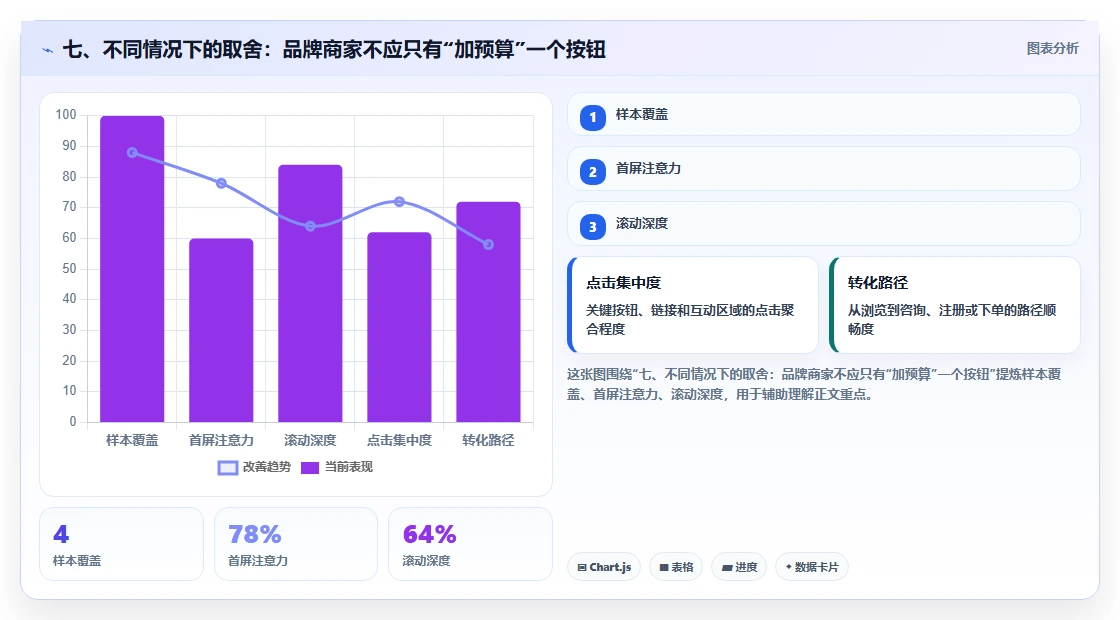Select the 首屏注意力 list item
This screenshot has height=620, width=1120.
tap(824, 169)
